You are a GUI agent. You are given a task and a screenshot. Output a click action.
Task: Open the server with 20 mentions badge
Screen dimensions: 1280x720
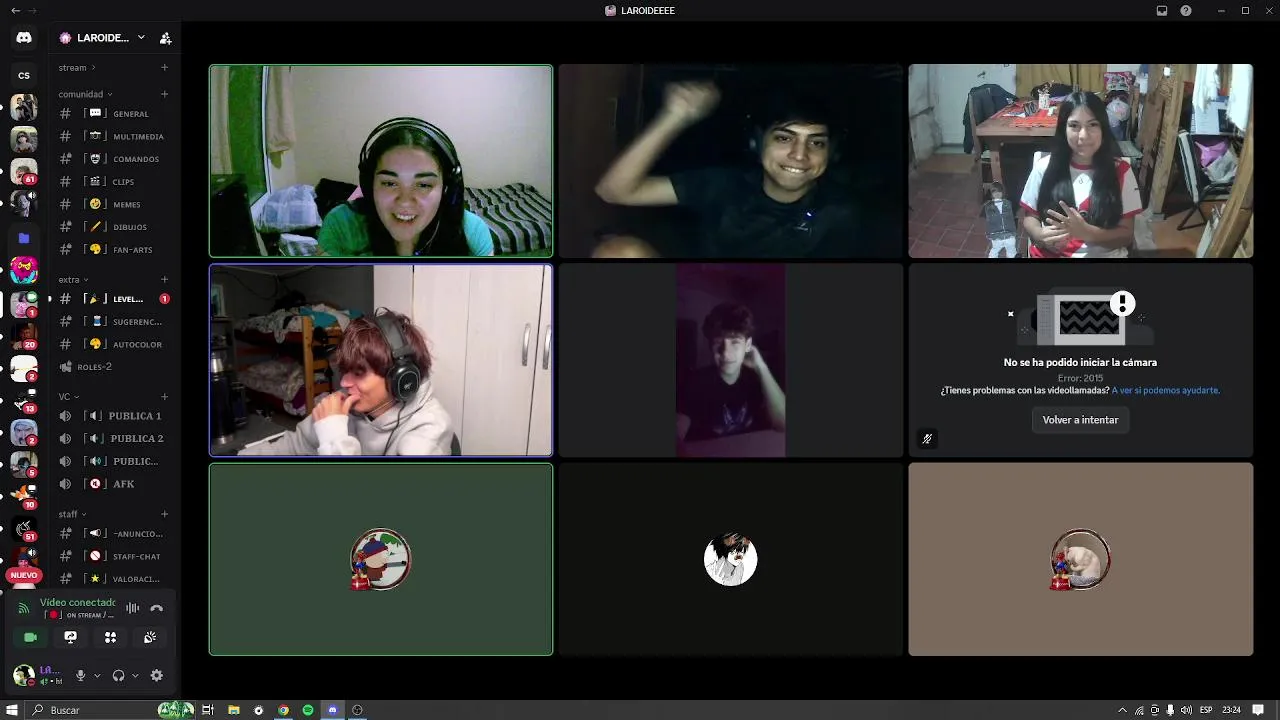pyautogui.click(x=24, y=337)
